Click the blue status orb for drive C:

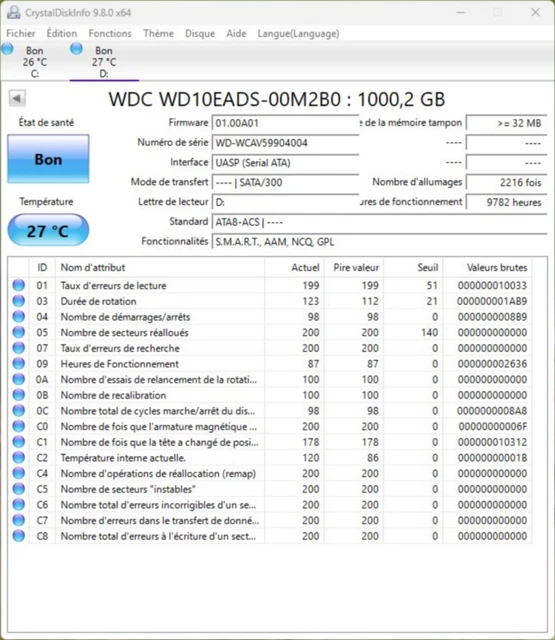point(7,49)
